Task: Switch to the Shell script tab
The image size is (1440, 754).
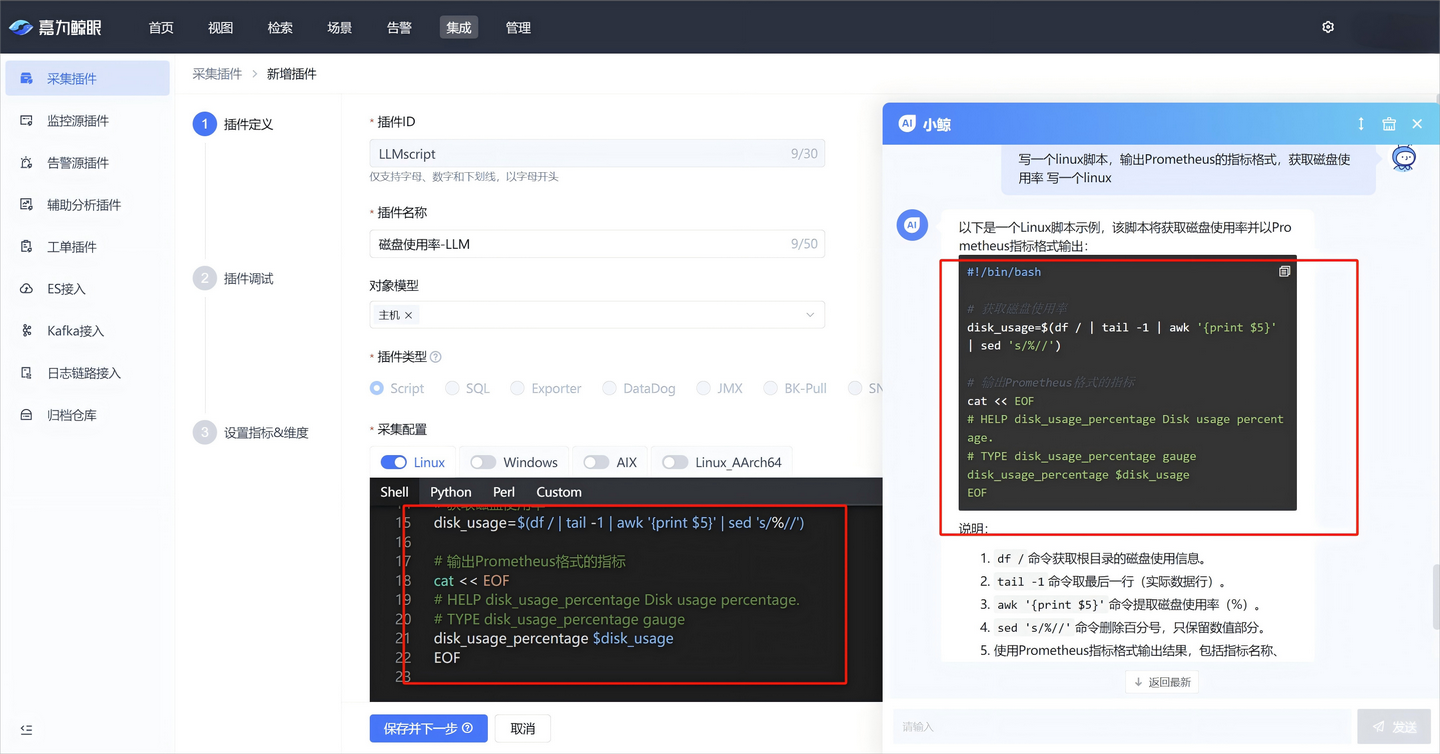Action: point(394,492)
